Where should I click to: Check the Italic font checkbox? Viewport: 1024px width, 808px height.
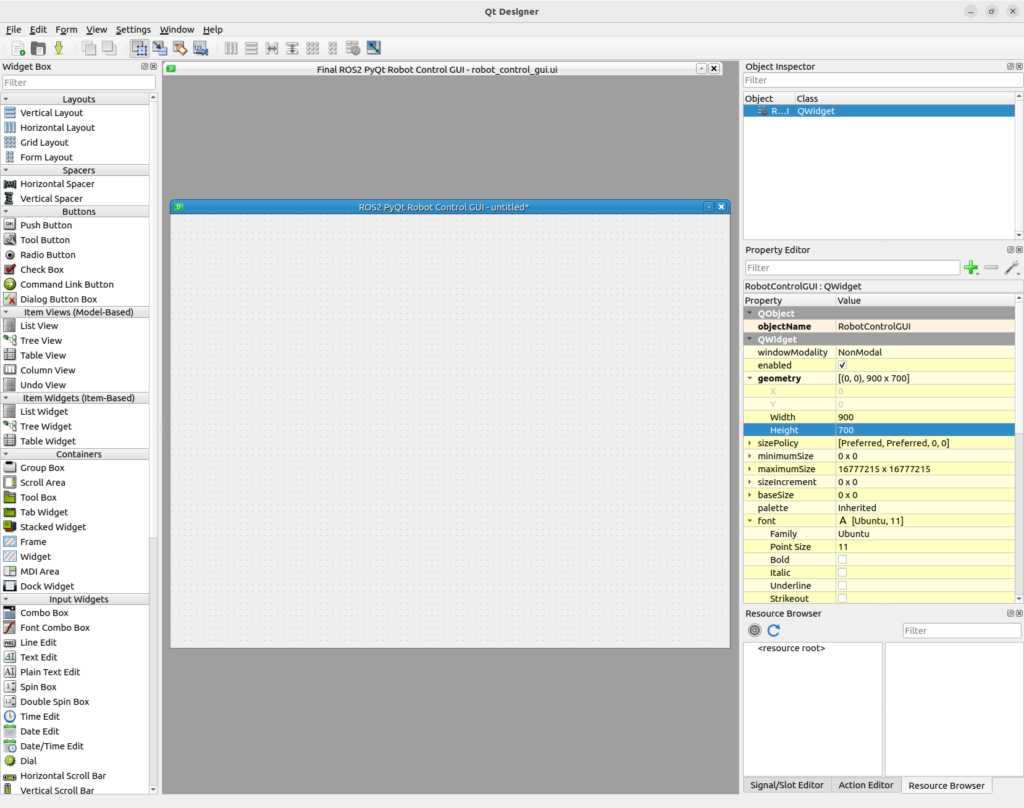(842, 573)
